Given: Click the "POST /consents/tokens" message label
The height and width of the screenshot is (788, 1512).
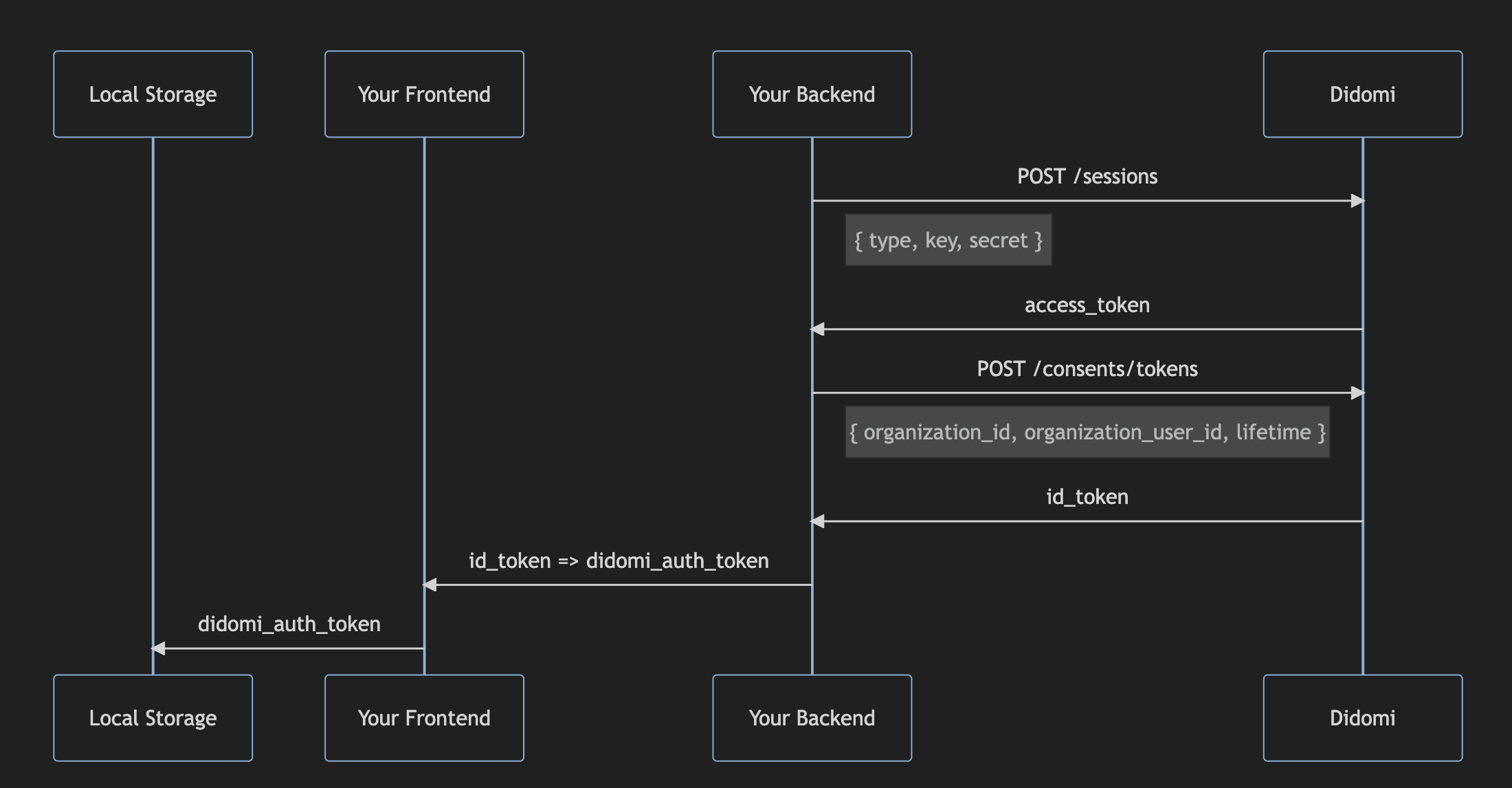Looking at the screenshot, I should click(1087, 369).
